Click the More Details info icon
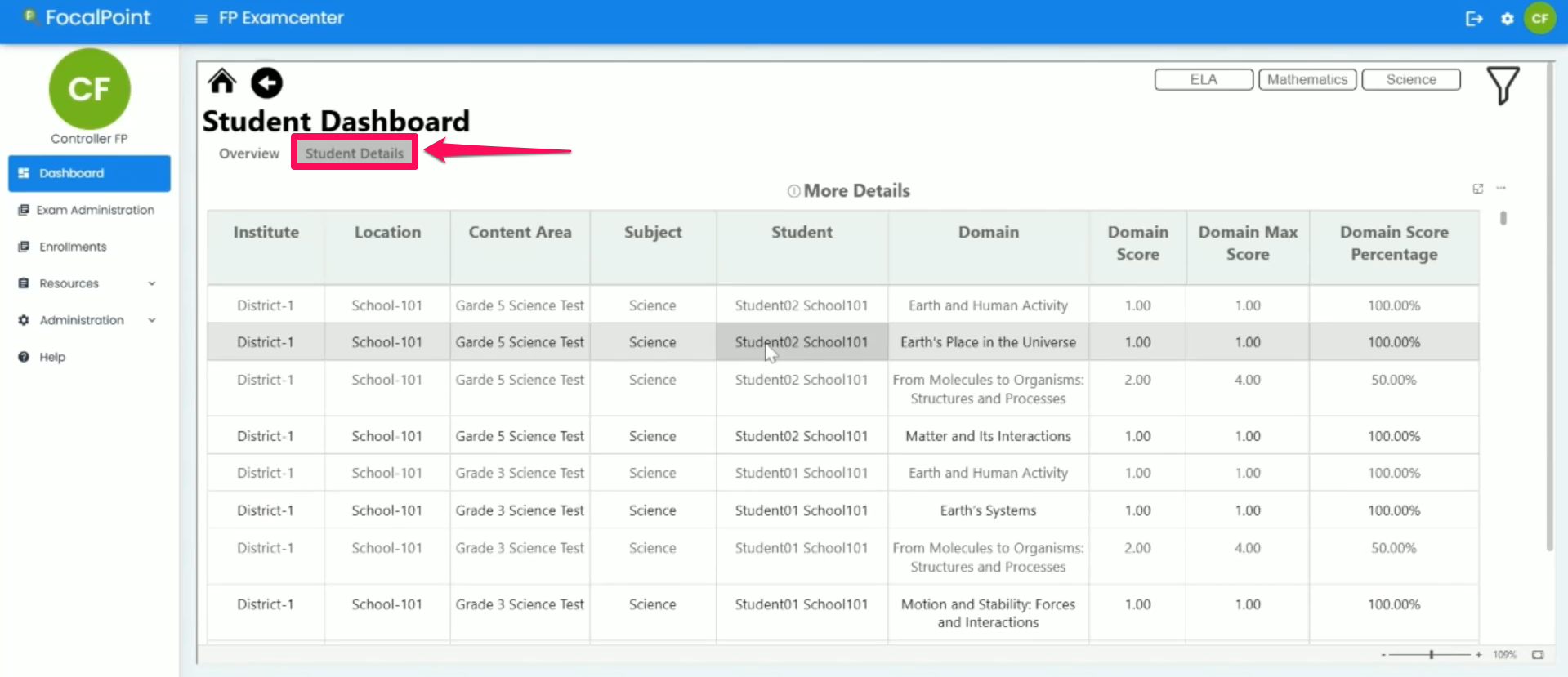This screenshot has height=677, width=1568. [x=793, y=191]
